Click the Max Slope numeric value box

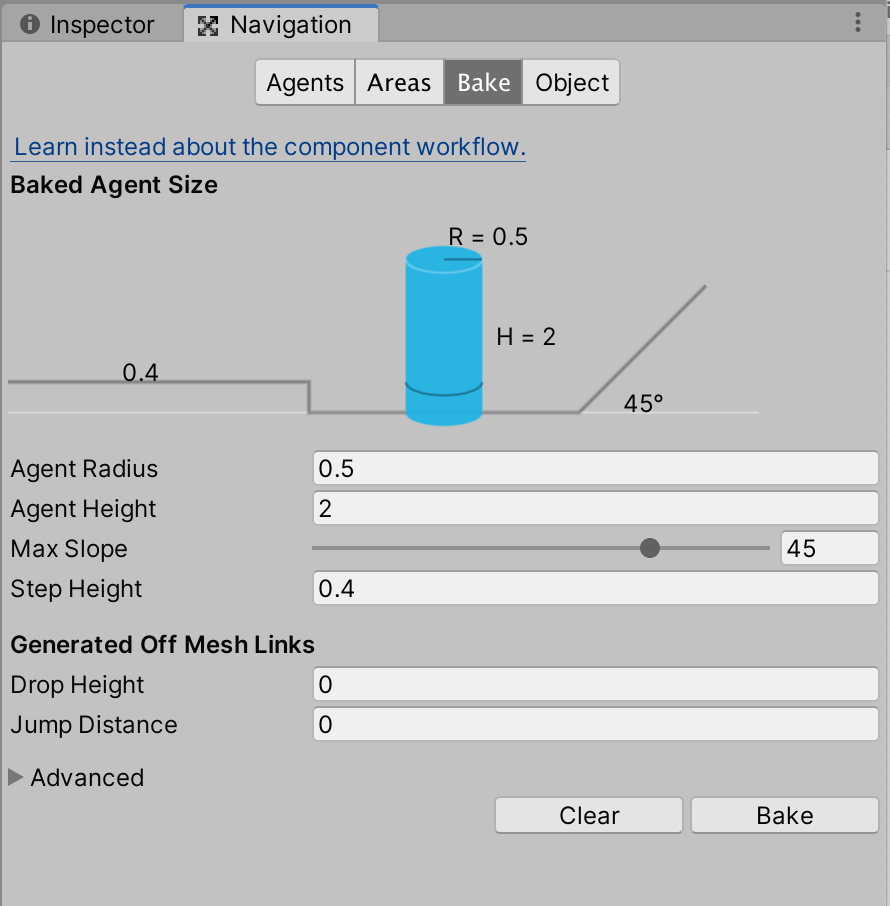coord(829,548)
